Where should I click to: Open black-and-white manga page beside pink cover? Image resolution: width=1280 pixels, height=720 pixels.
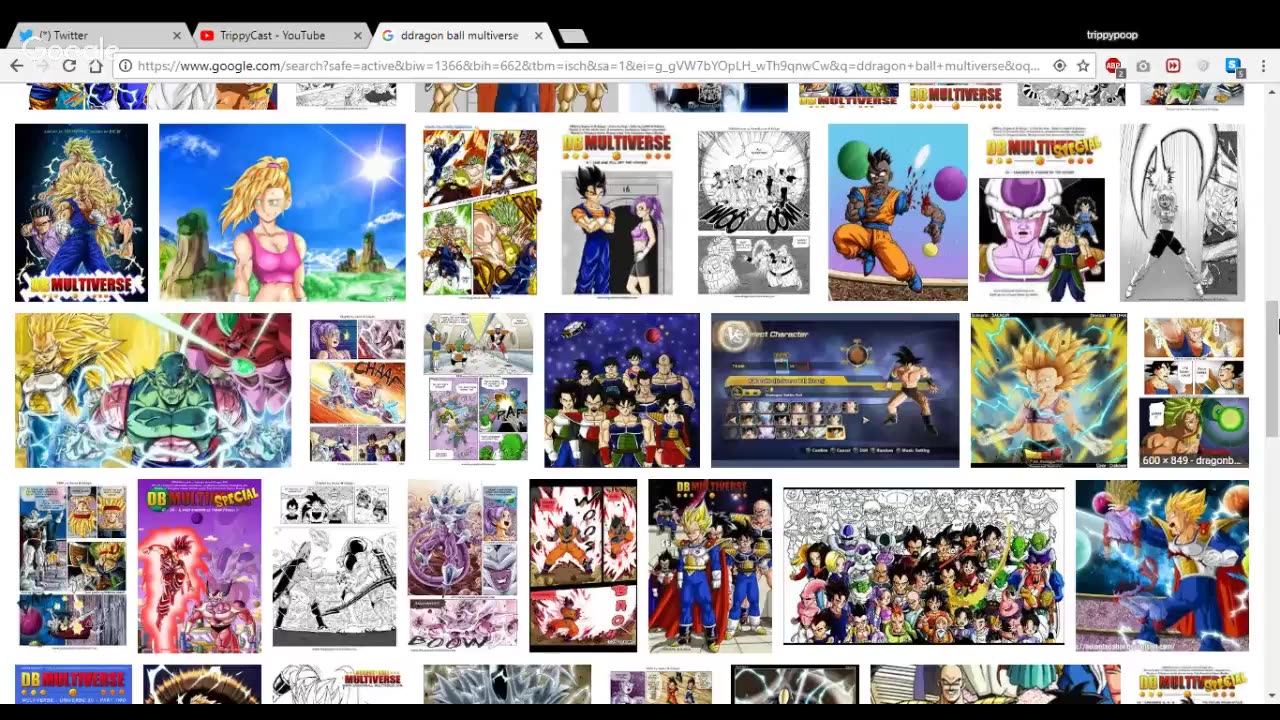[x=335, y=566]
